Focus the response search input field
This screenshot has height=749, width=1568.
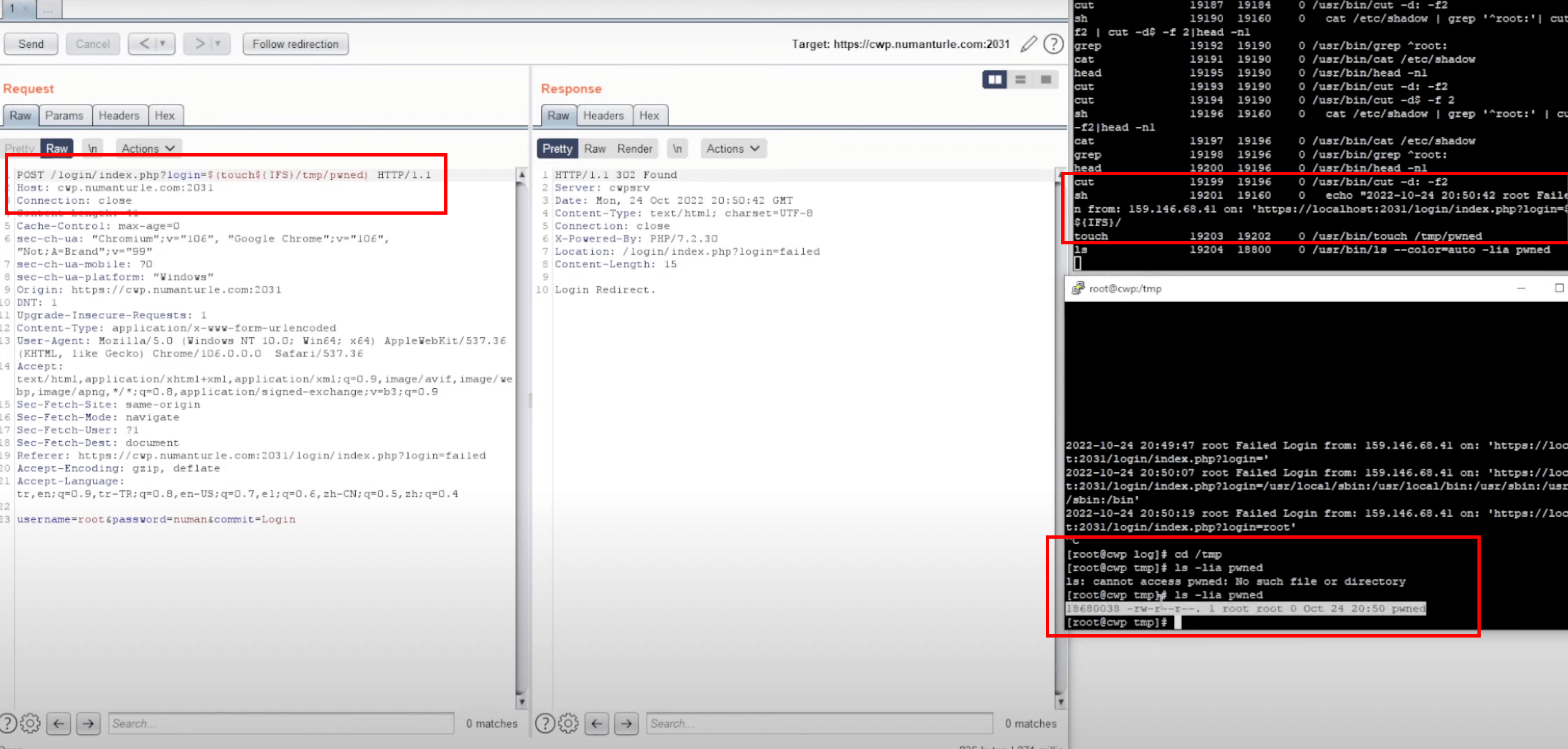click(x=819, y=723)
